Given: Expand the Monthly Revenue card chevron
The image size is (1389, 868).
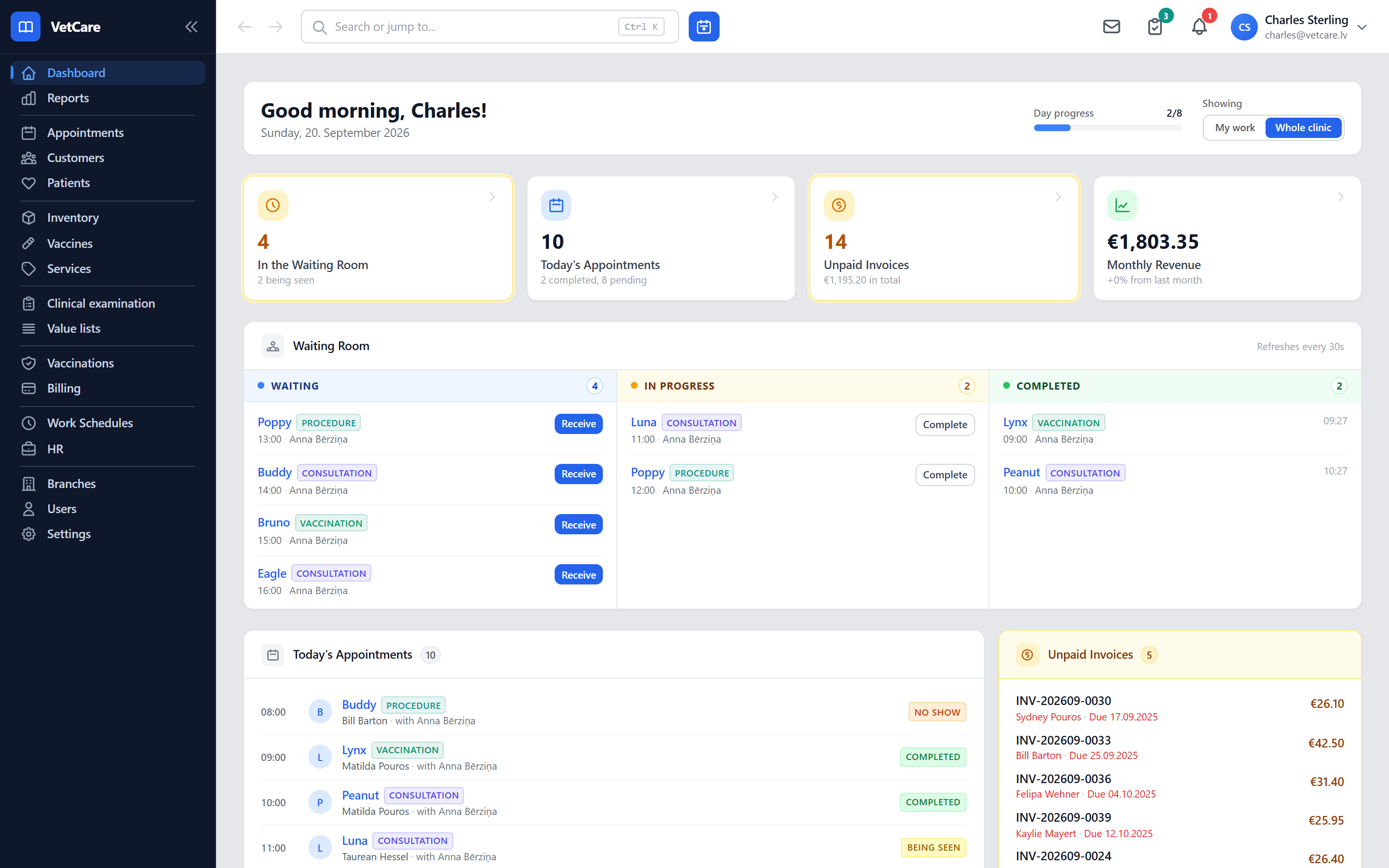Looking at the screenshot, I should click(1341, 197).
